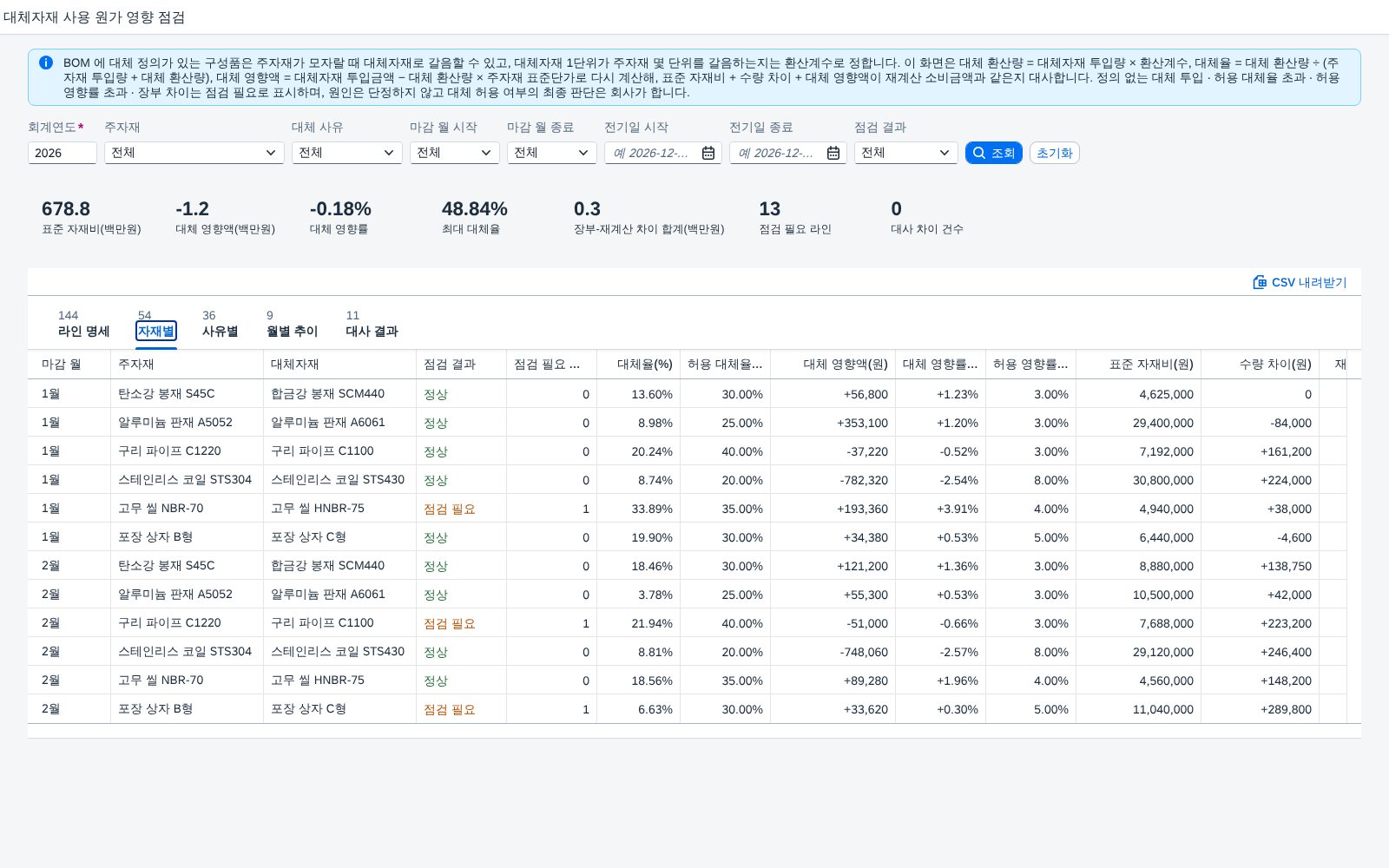Click the 점검 결과 column header
This screenshot has height=868, width=1389.
[462, 365]
